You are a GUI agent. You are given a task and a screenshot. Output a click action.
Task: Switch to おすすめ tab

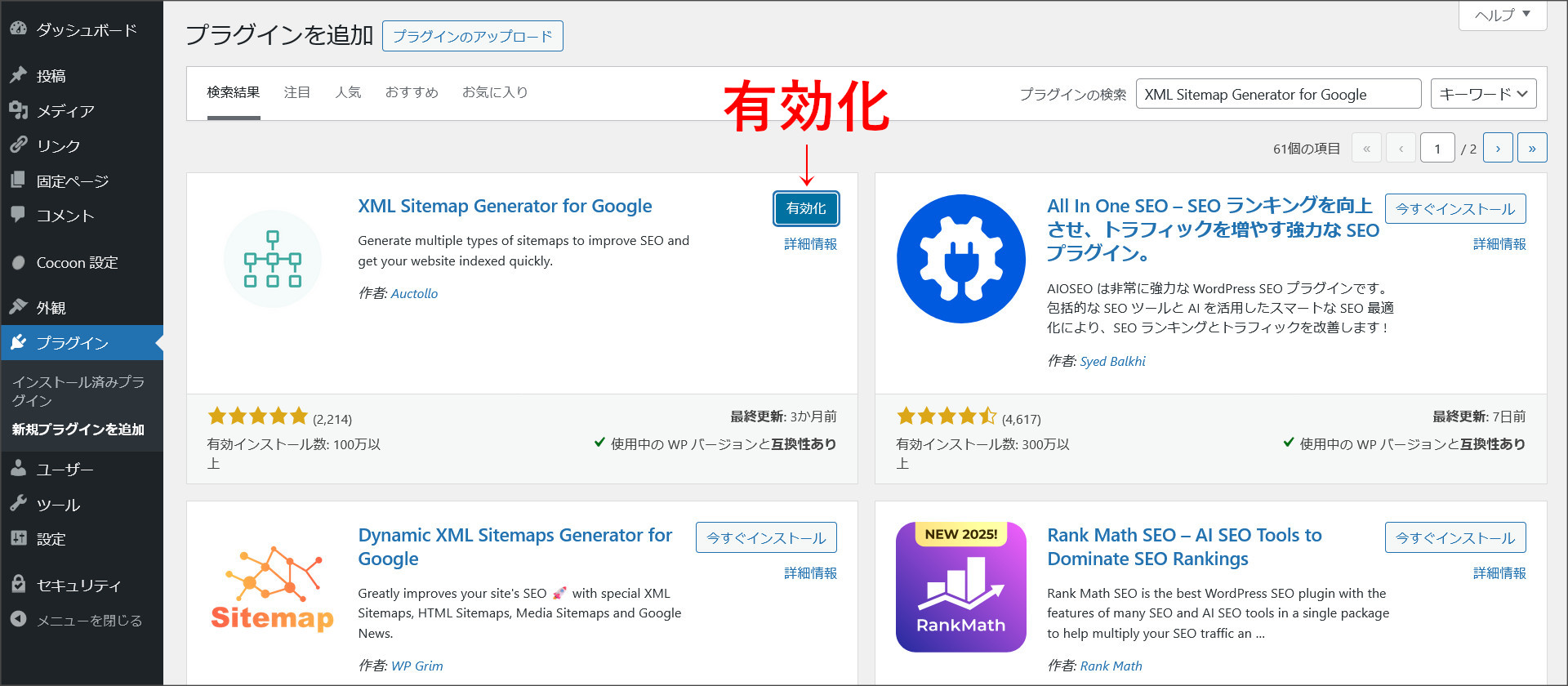pyautogui.click(x=412, y=92)
